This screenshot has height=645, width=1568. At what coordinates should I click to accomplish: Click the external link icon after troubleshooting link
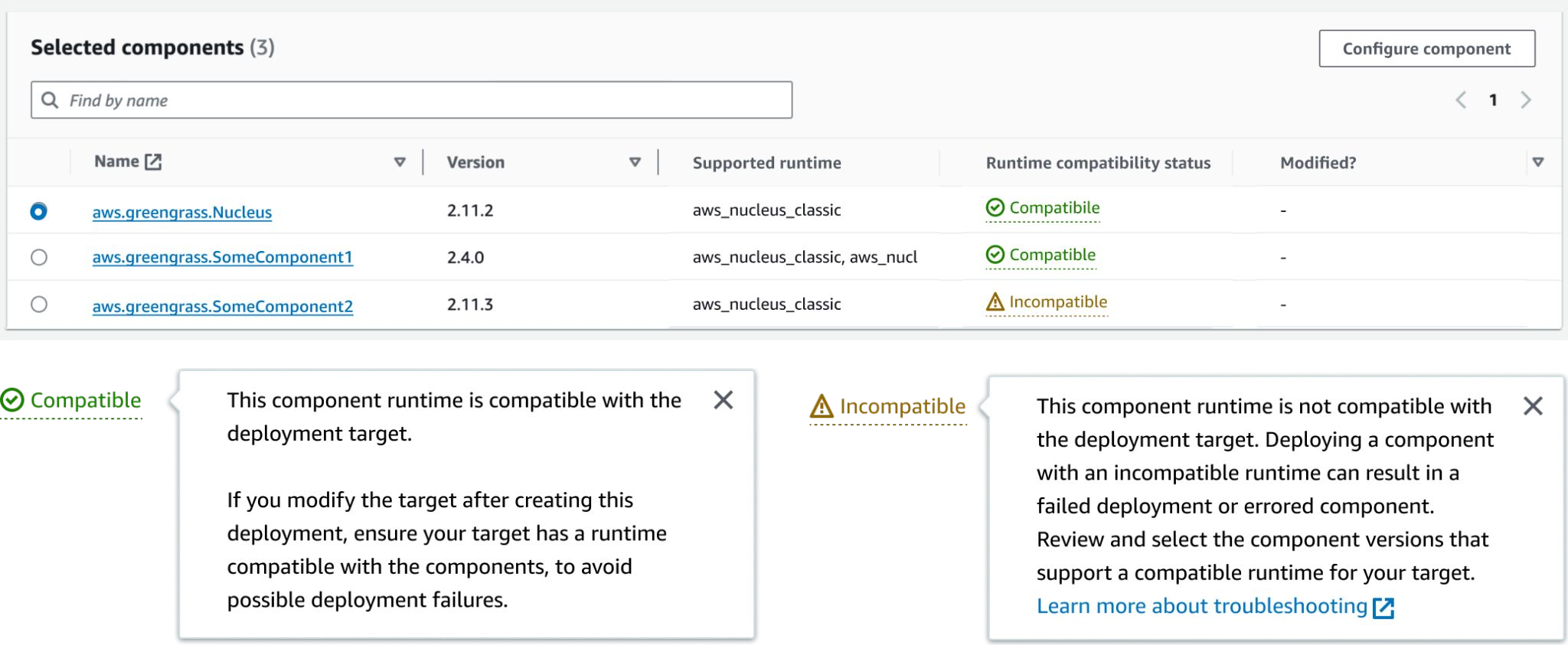point(1383,608)
